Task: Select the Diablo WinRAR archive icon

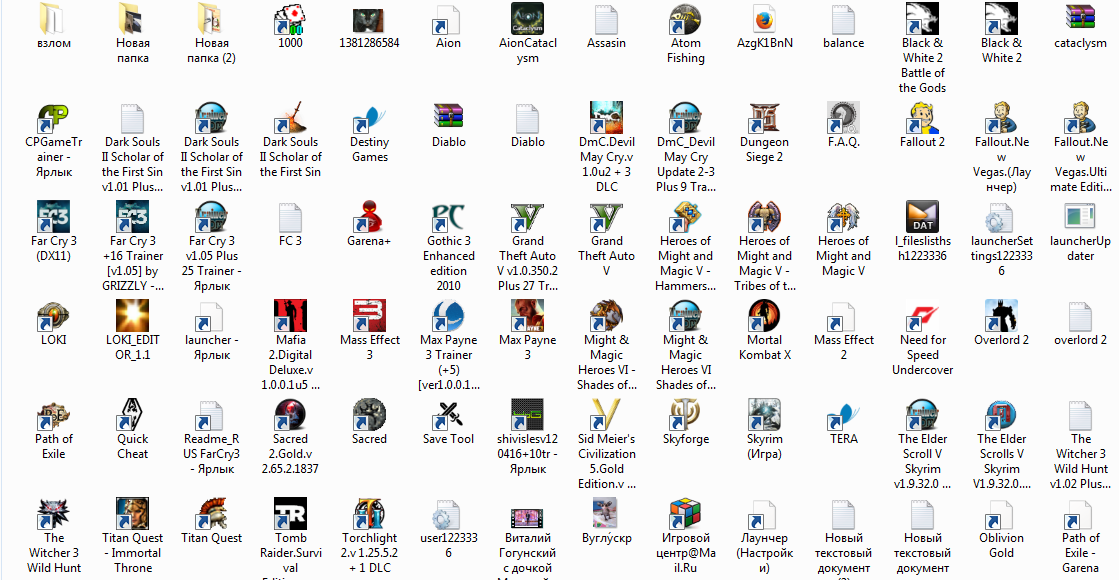Action: [449, 118]
